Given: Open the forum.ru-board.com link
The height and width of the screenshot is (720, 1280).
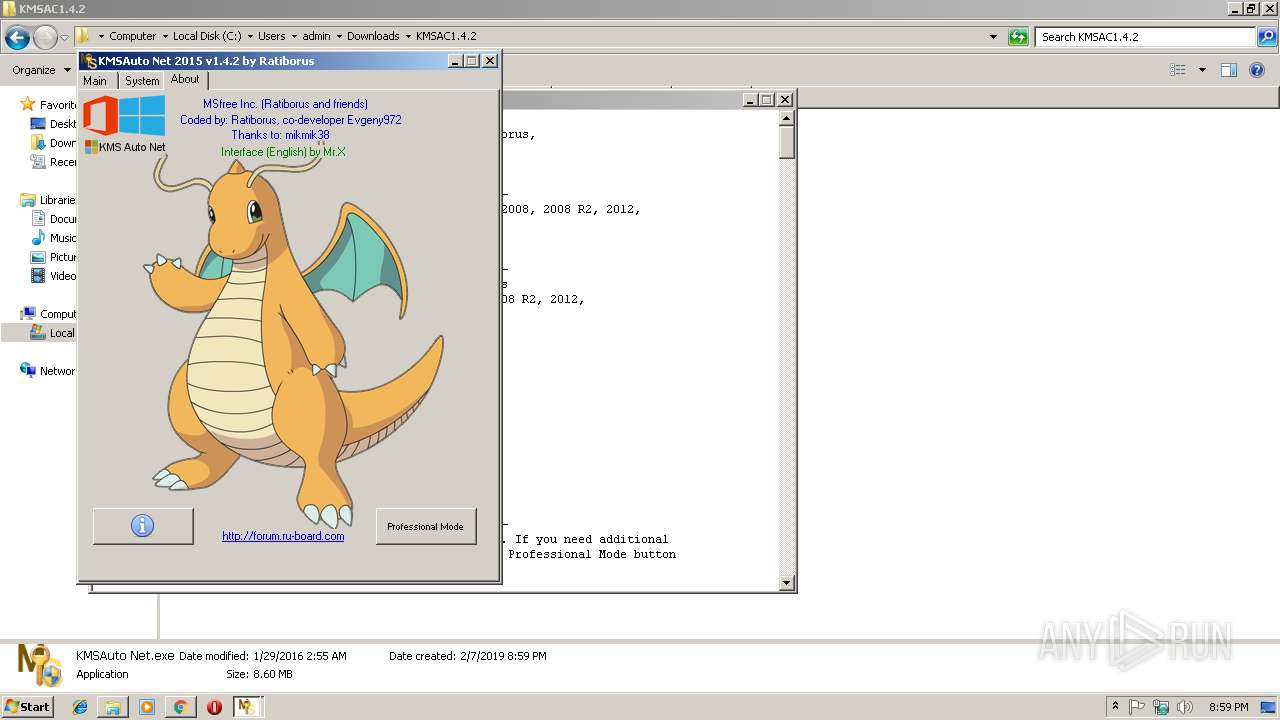Looking at the screenshot, I should click(x=283, y=536).
